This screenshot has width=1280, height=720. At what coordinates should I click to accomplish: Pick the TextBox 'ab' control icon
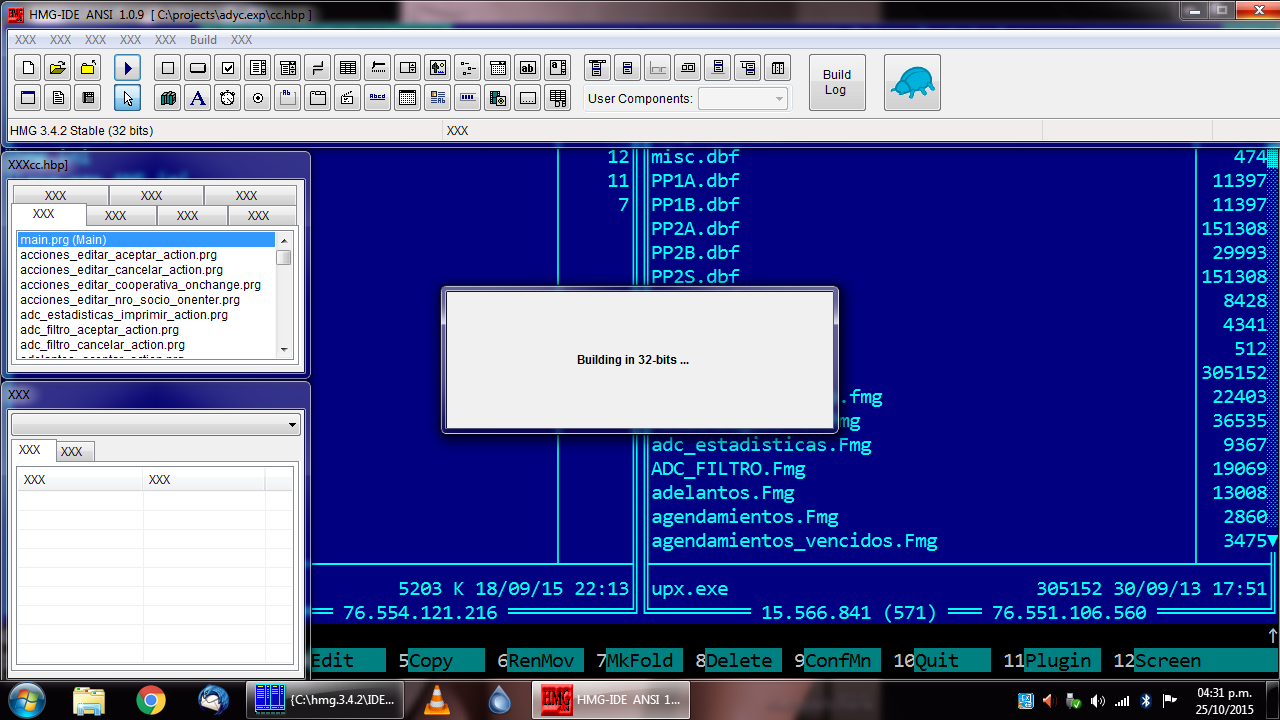[x=528, y=68]
